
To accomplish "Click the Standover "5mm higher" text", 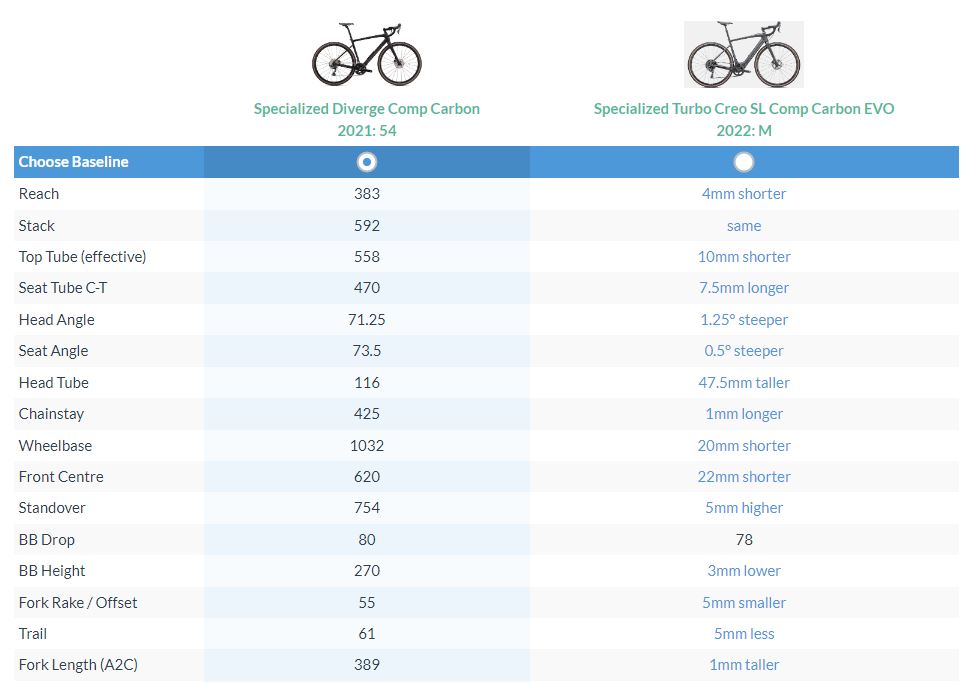I will [x=743, y=508].
